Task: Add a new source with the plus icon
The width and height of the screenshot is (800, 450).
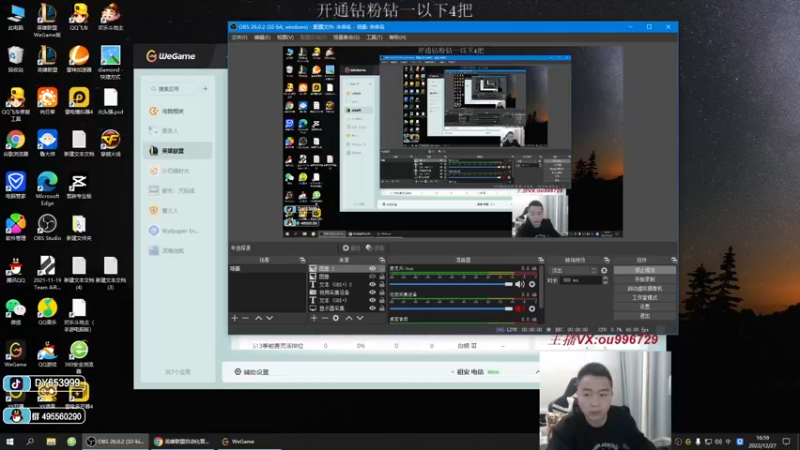Action: click(x=314, y=318)
